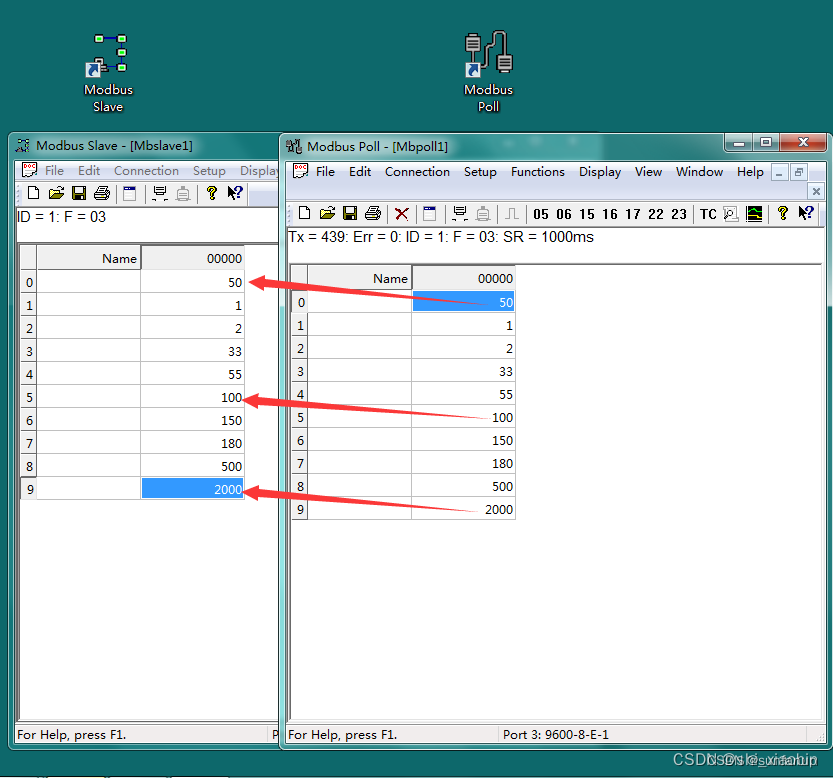Minimize the inner Mbpoll1 document window
The image size is (833, 778).
click(x=779, y=172)
